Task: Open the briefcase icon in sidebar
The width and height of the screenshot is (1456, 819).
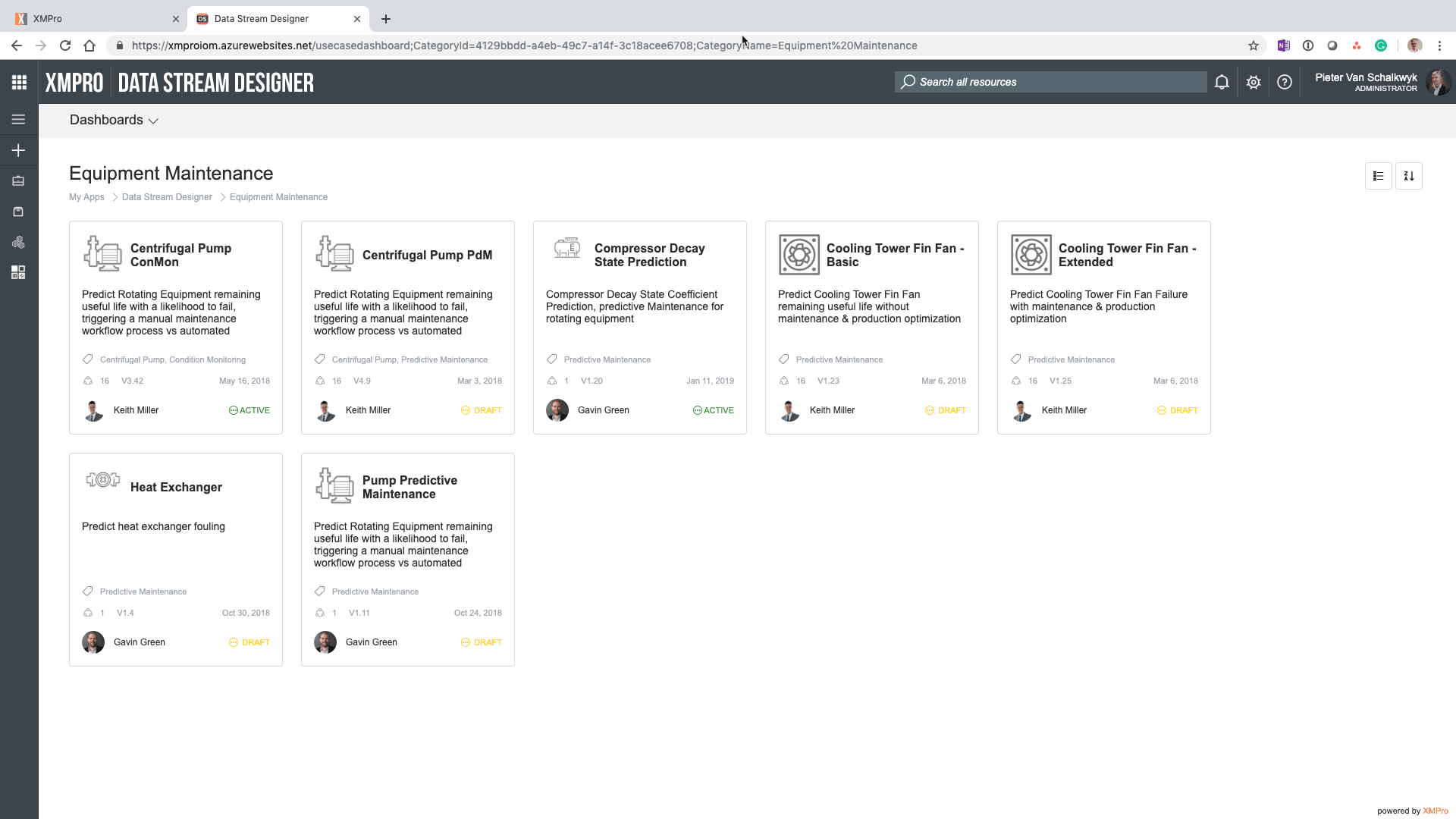Action: click(x=19, y=180)
